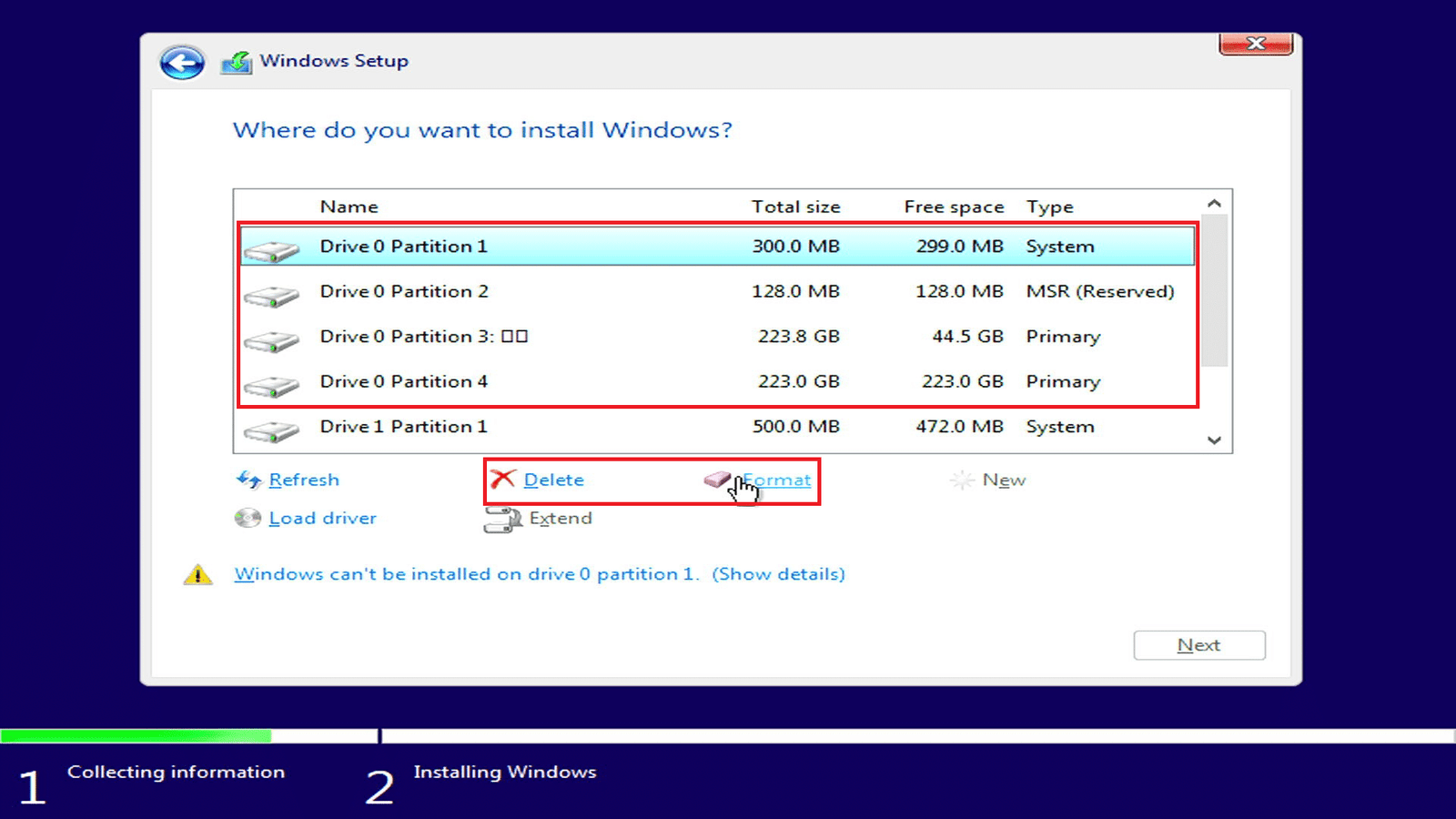Viewport: 1456px width, 819px height.
Task: Click the eraser Format icon
Action: click(717, 479)
